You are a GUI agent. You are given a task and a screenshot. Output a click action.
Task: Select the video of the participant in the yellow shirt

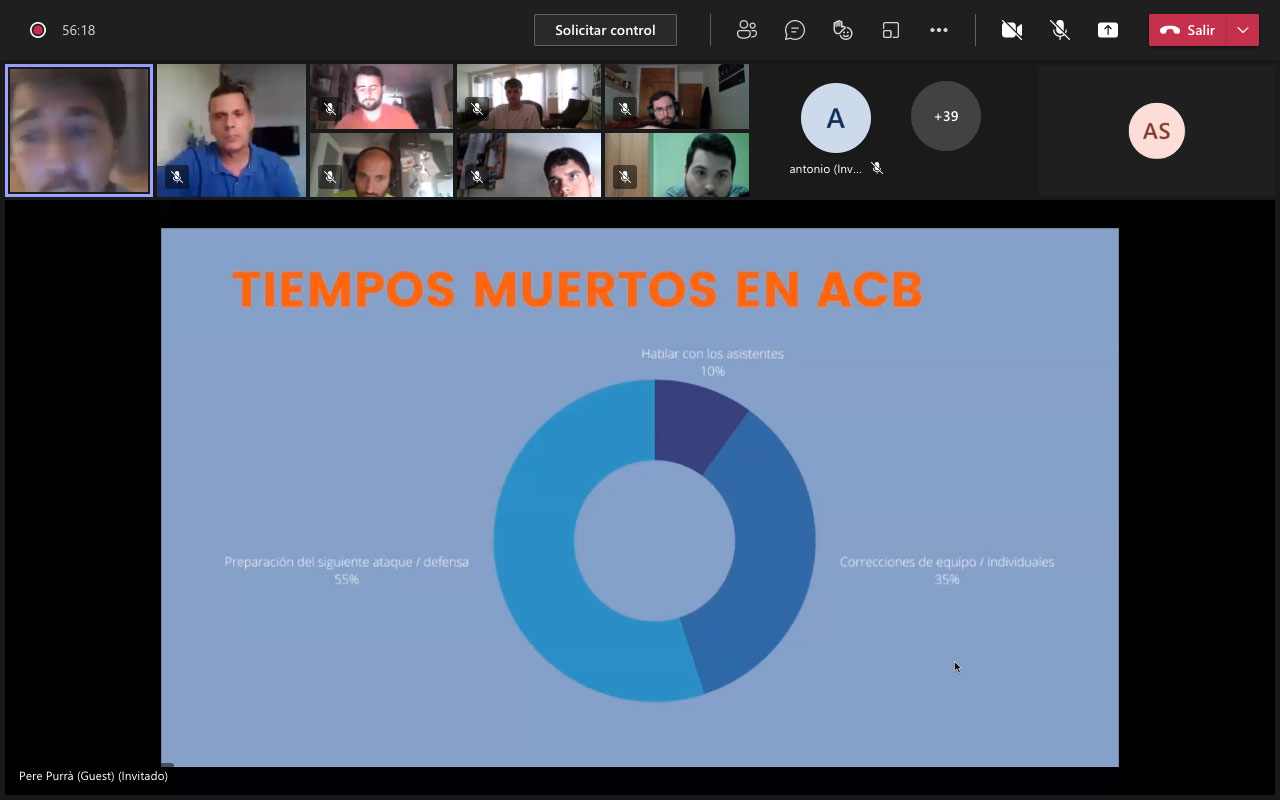[x=381, y=165]
